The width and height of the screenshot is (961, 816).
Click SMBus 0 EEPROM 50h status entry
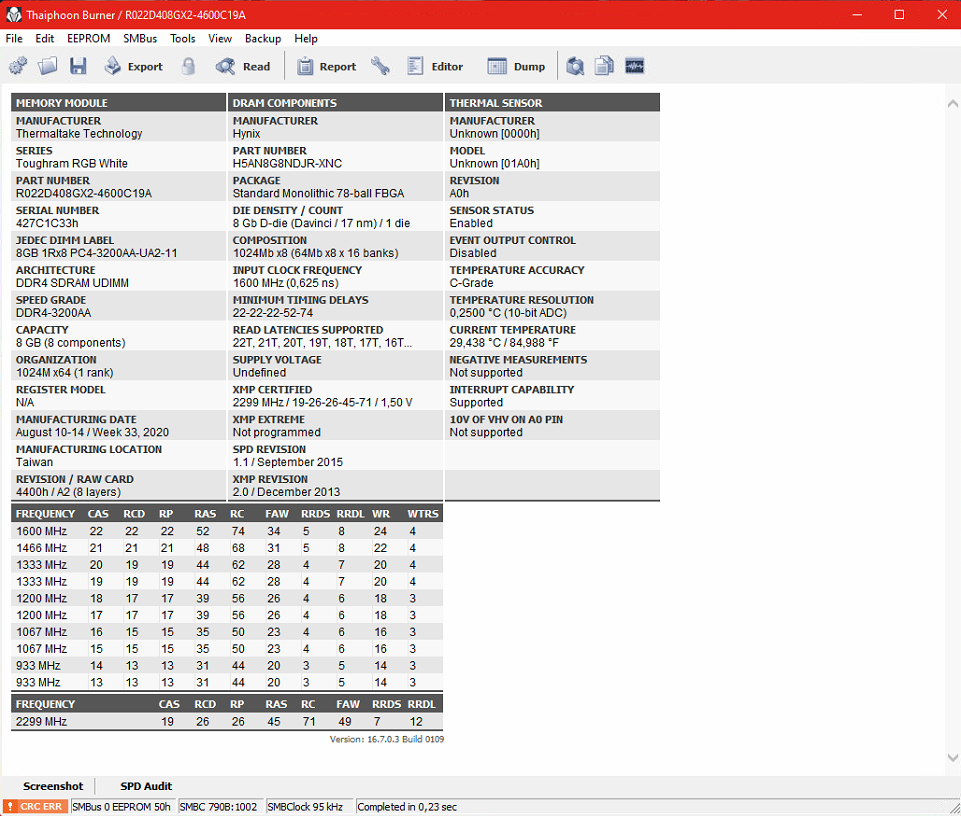coord(123,807)
